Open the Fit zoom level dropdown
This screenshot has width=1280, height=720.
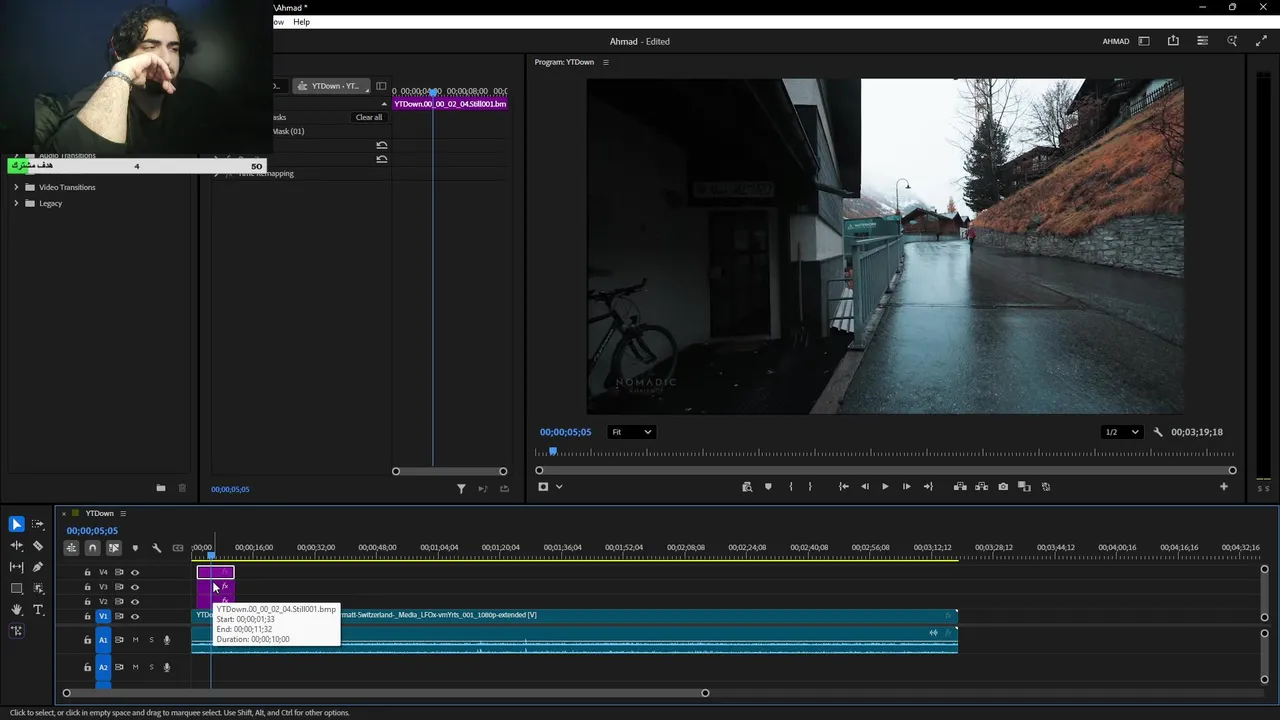(631, 432)
